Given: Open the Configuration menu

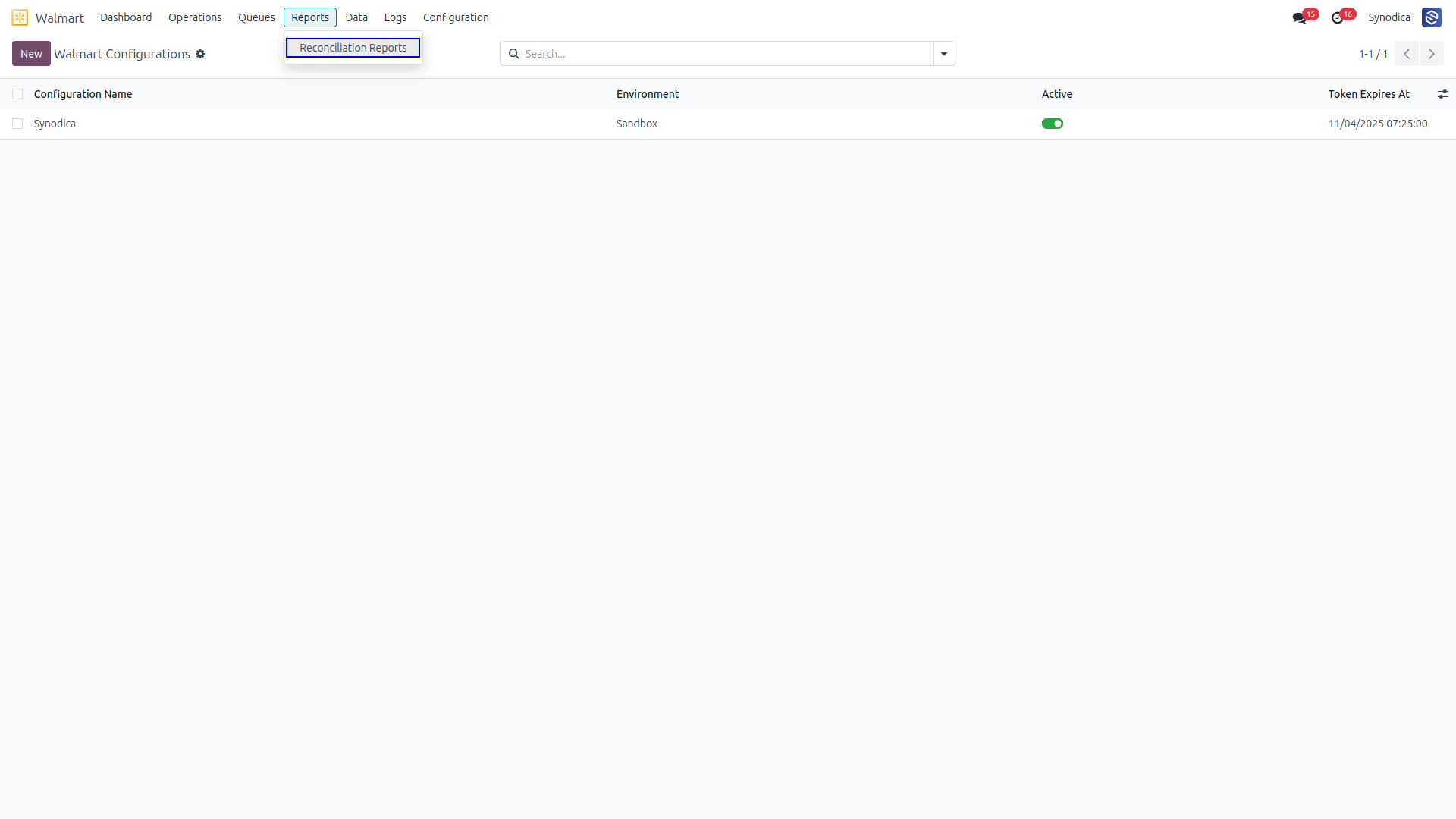Looking at the screenshot, I should pos(456,17).
